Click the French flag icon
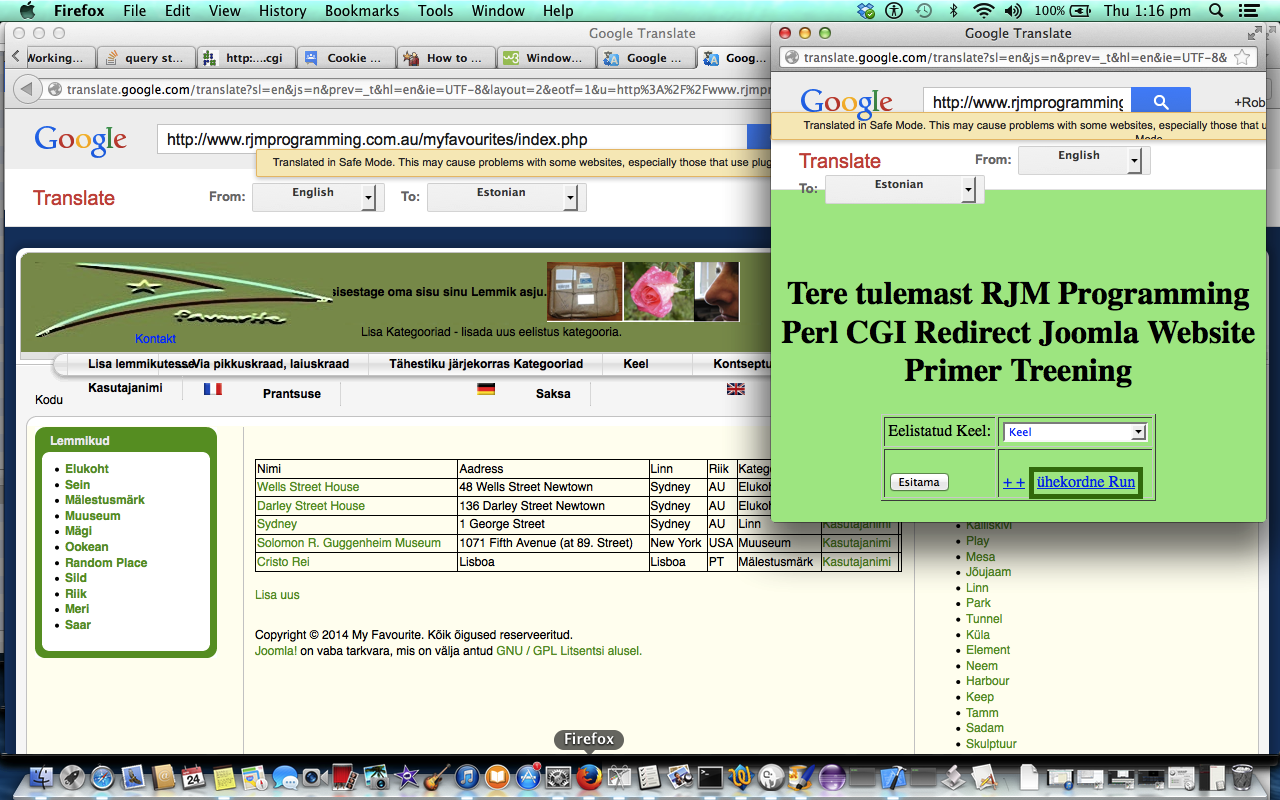Viewport: 1280px width, 800px height. 212,389
